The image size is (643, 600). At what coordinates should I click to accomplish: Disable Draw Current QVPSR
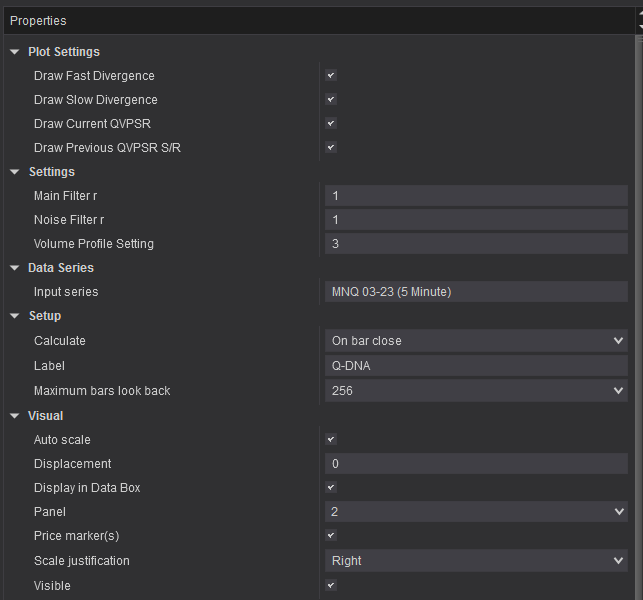[331, 123]
